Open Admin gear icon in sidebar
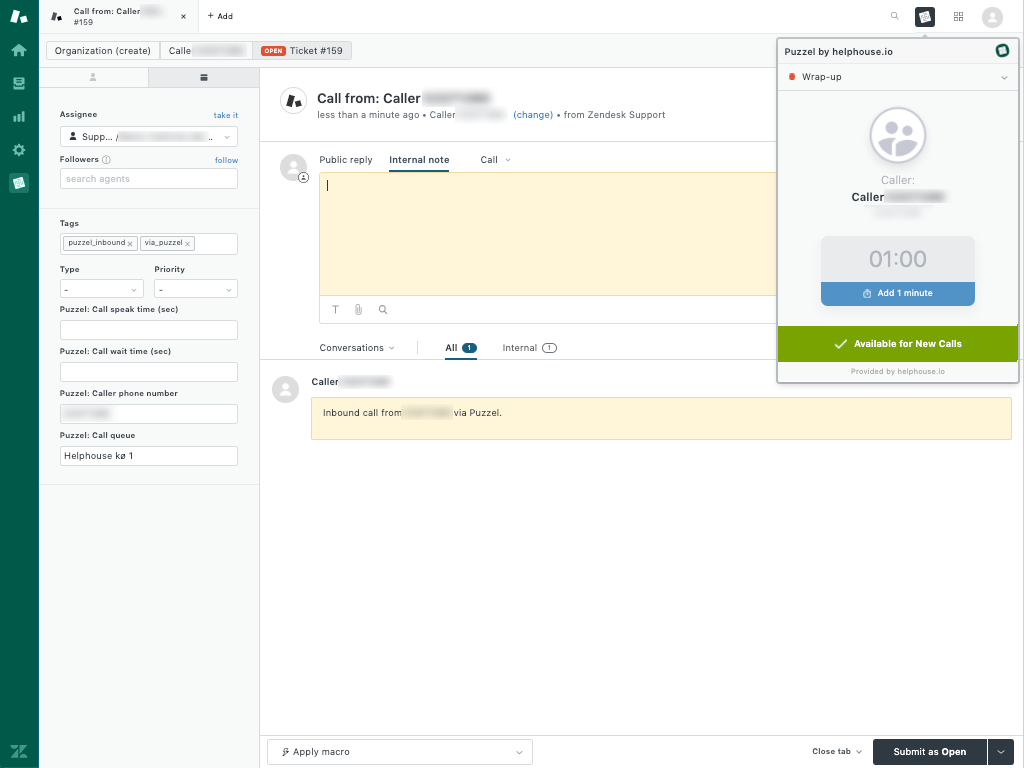Screen dimensions: 1024x768 coord(19,150)
